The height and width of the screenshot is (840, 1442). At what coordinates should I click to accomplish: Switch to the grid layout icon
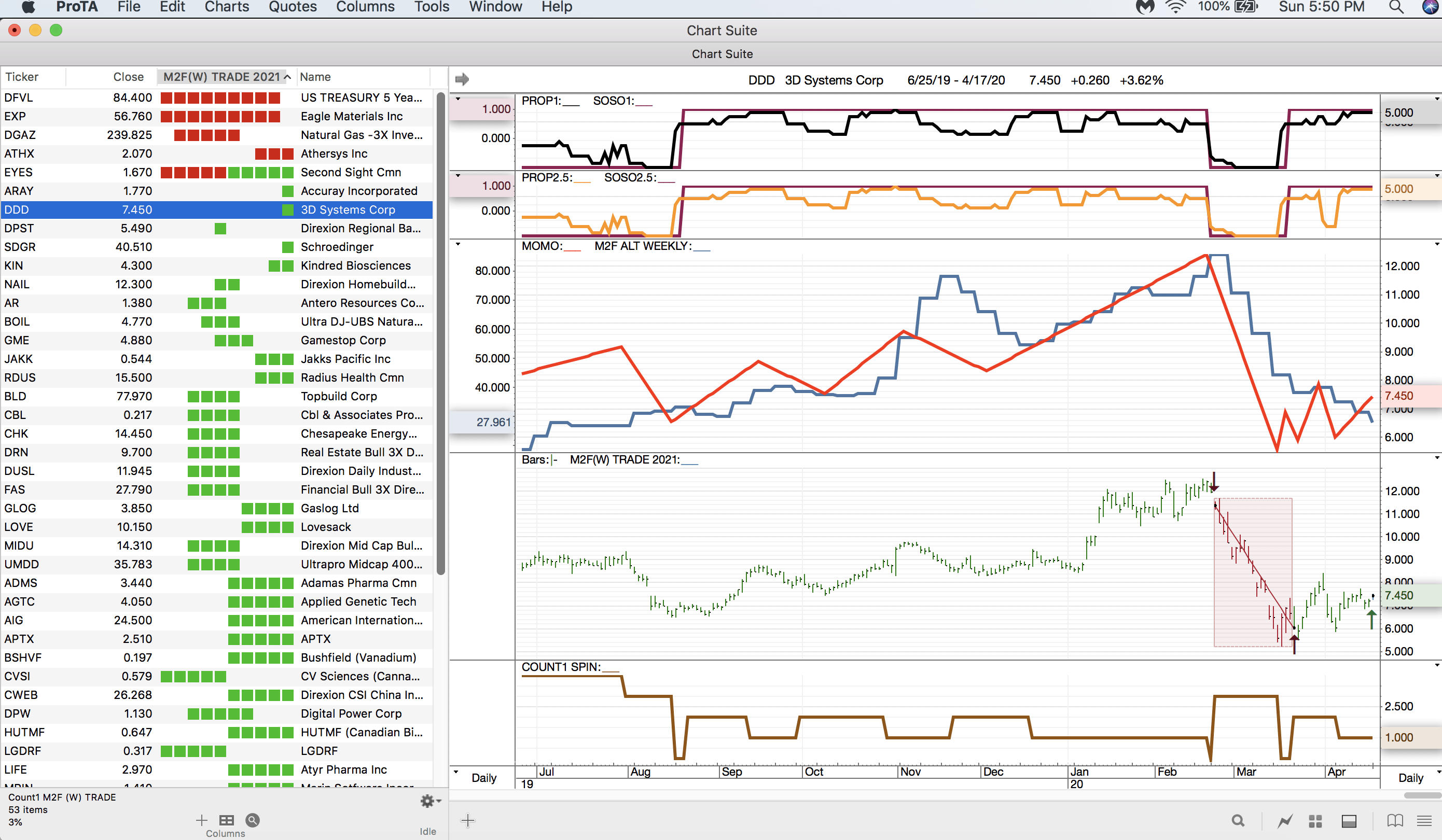pyautogui.click(x=1315, y=821)
